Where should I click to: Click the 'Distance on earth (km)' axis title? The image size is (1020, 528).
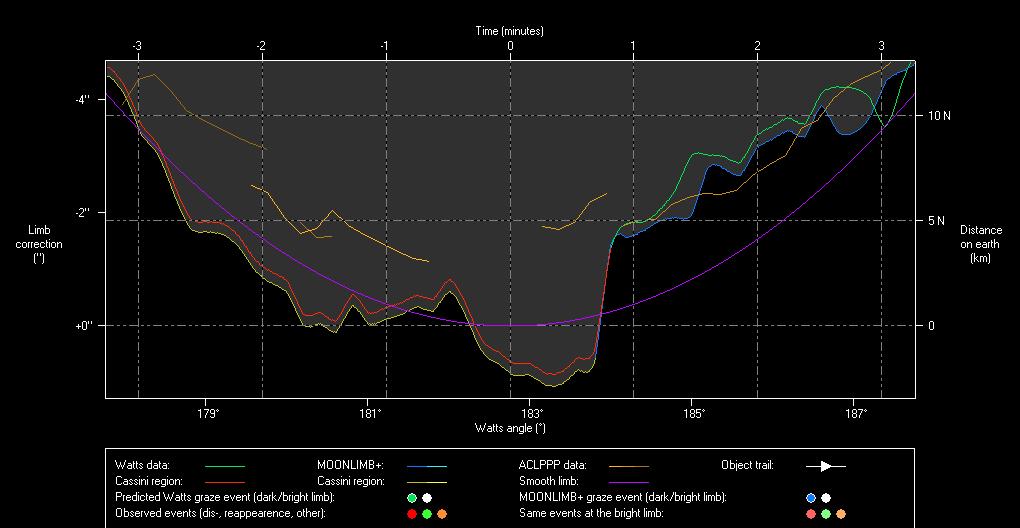pos(980,244)
